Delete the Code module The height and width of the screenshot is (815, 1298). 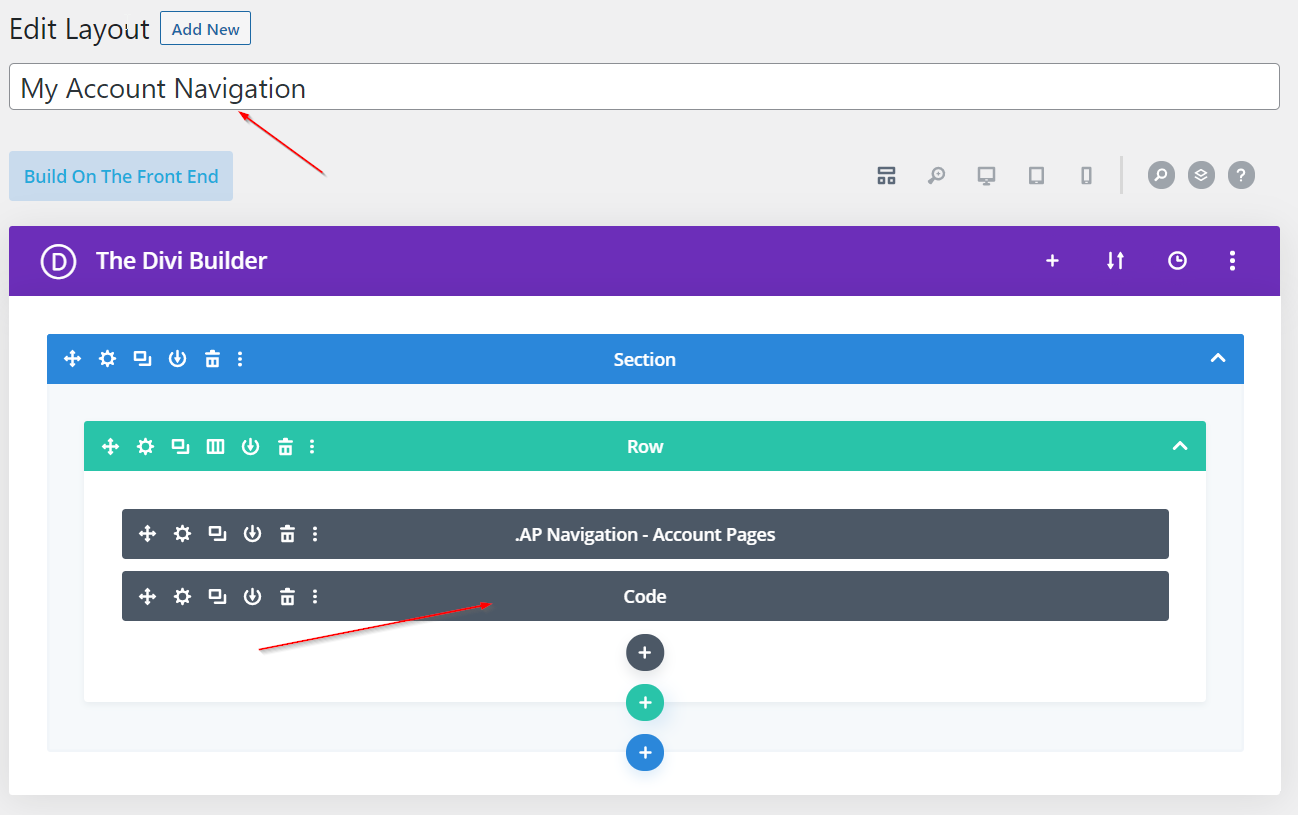[287, 597]
